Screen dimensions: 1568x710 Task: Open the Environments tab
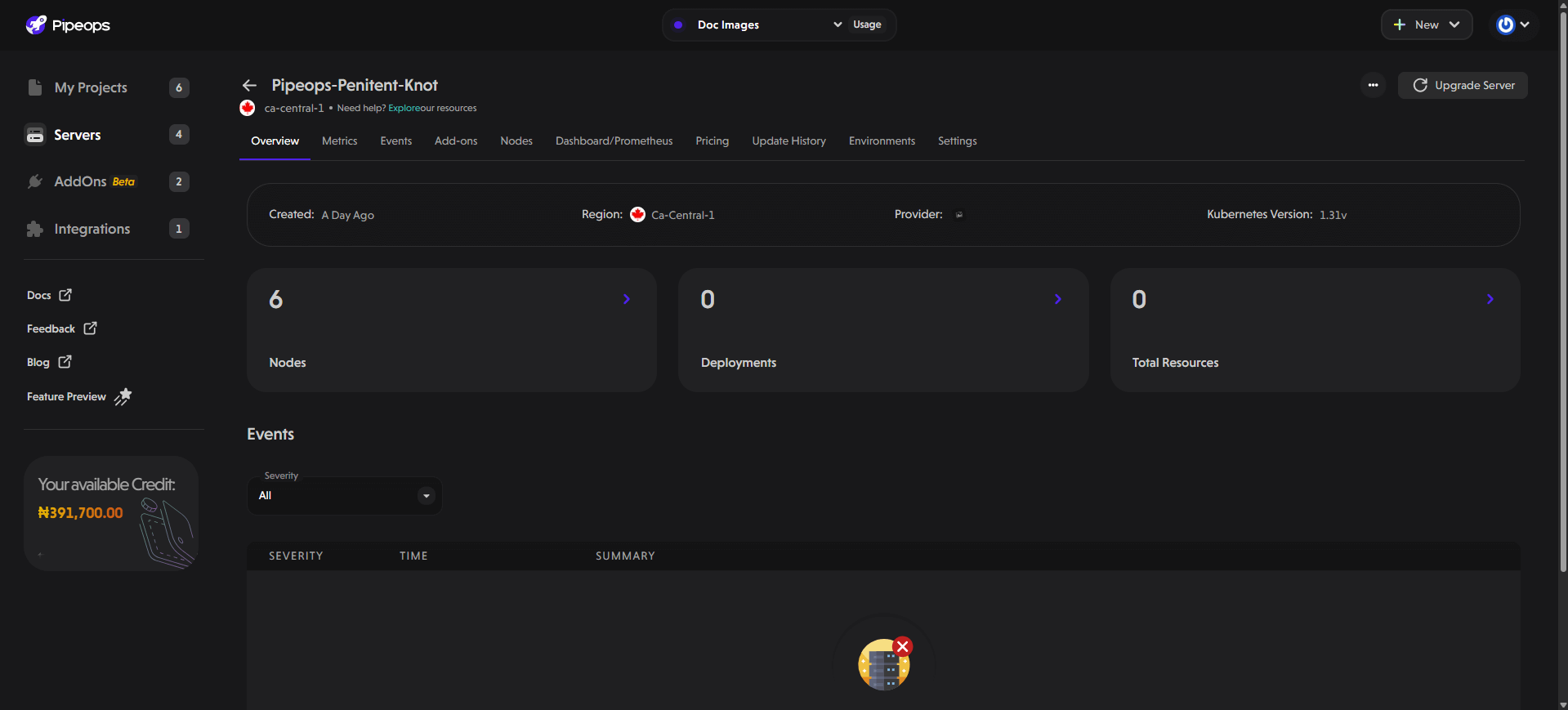(x=882, y=141)
